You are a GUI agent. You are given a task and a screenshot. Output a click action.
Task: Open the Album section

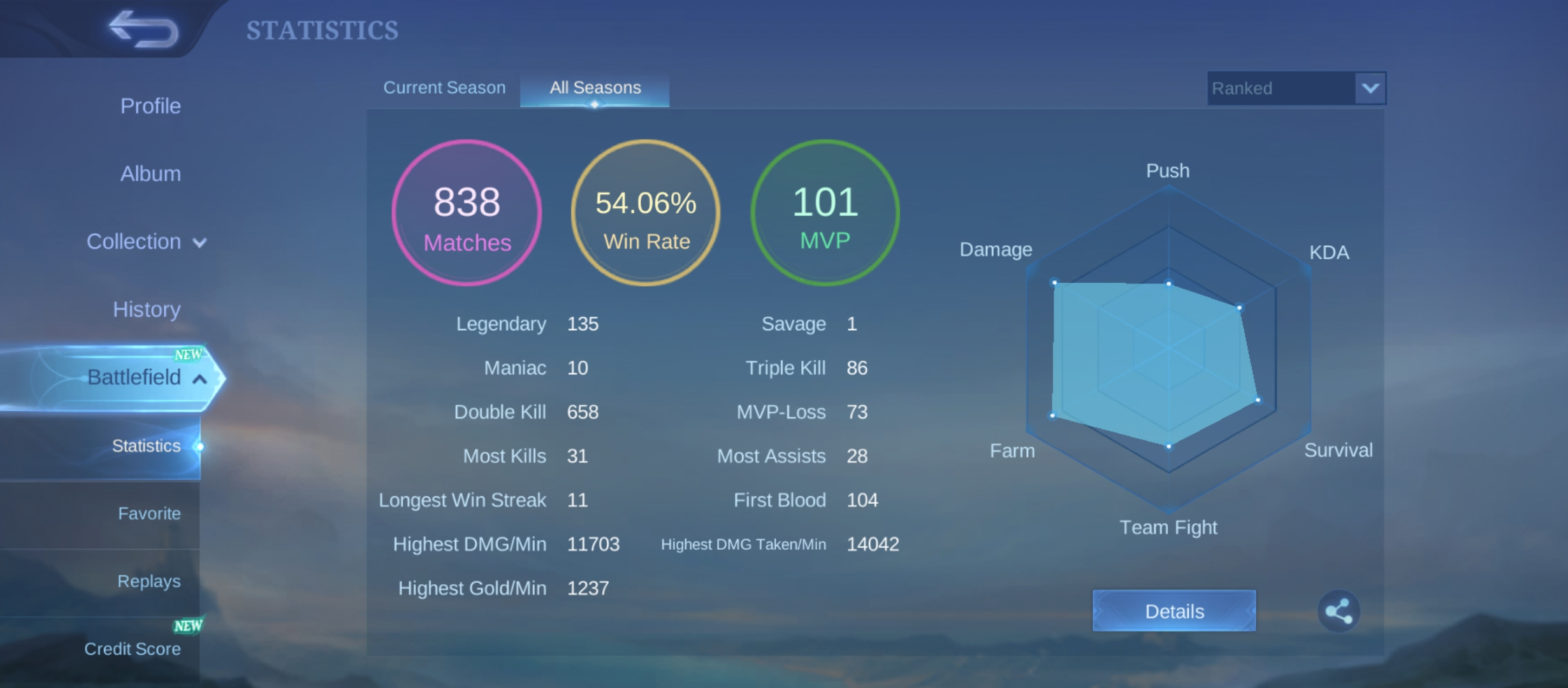tap(150, 173)
